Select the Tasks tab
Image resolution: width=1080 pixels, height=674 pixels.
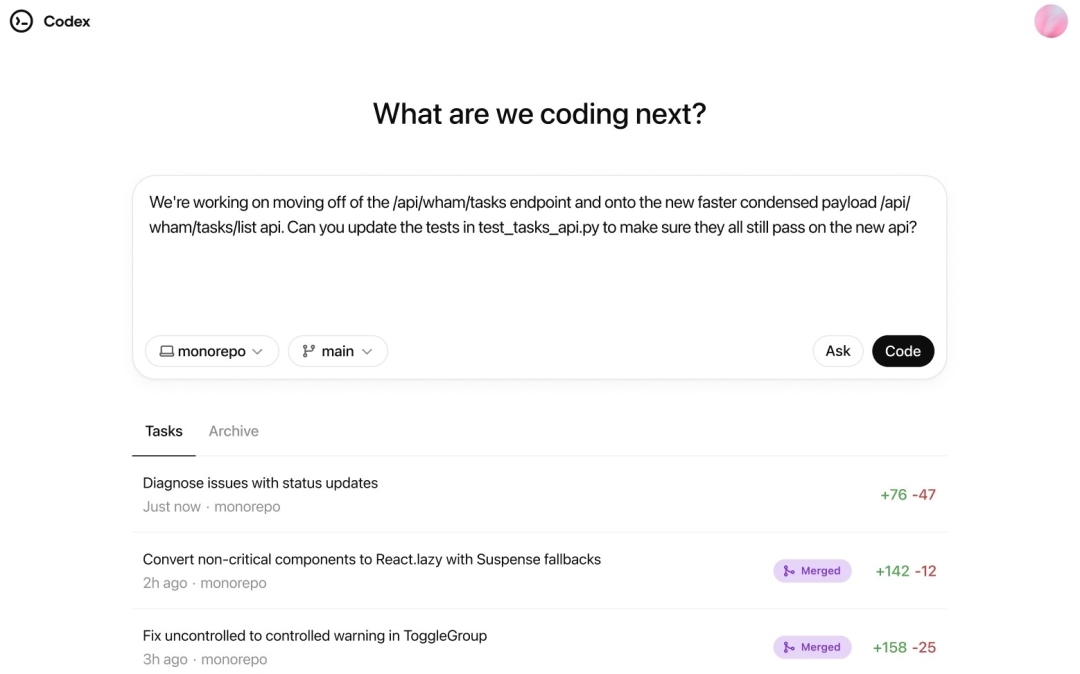(x=164, y=431)
